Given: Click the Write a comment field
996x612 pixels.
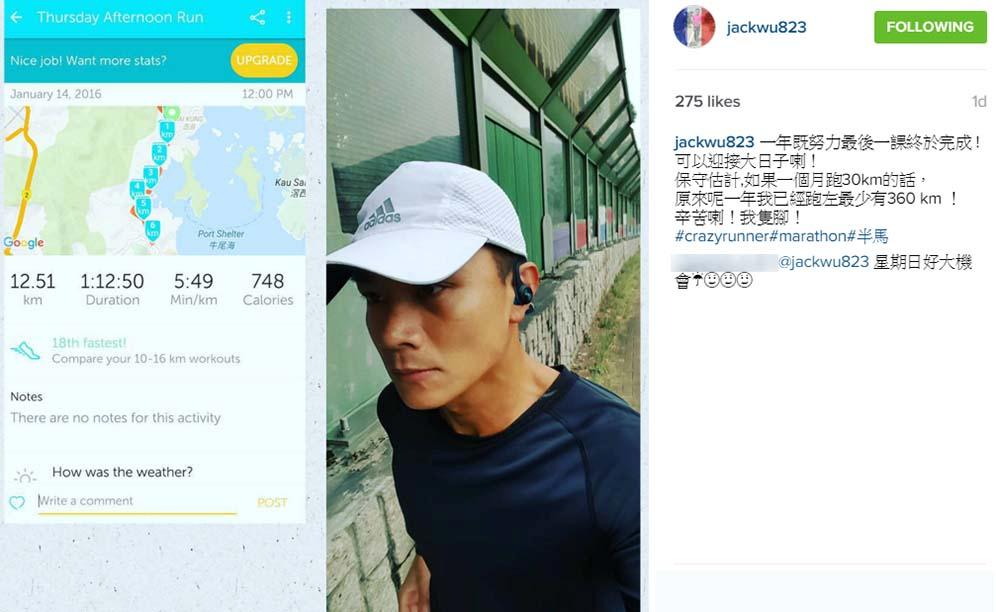Looking at the screenshot, I should tap(137, 501).
